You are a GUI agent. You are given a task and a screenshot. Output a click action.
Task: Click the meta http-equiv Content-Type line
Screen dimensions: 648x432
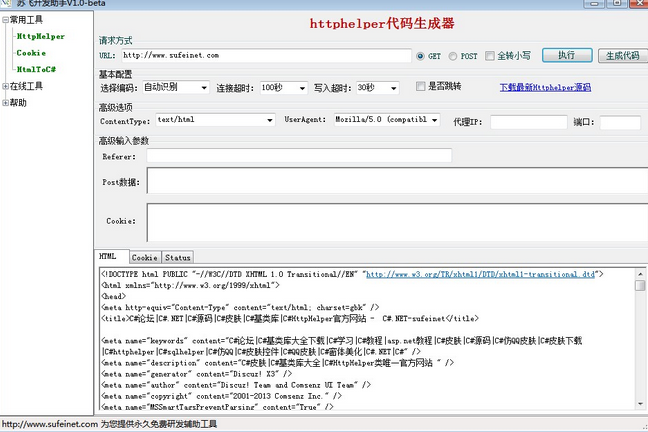pos(240,308)
